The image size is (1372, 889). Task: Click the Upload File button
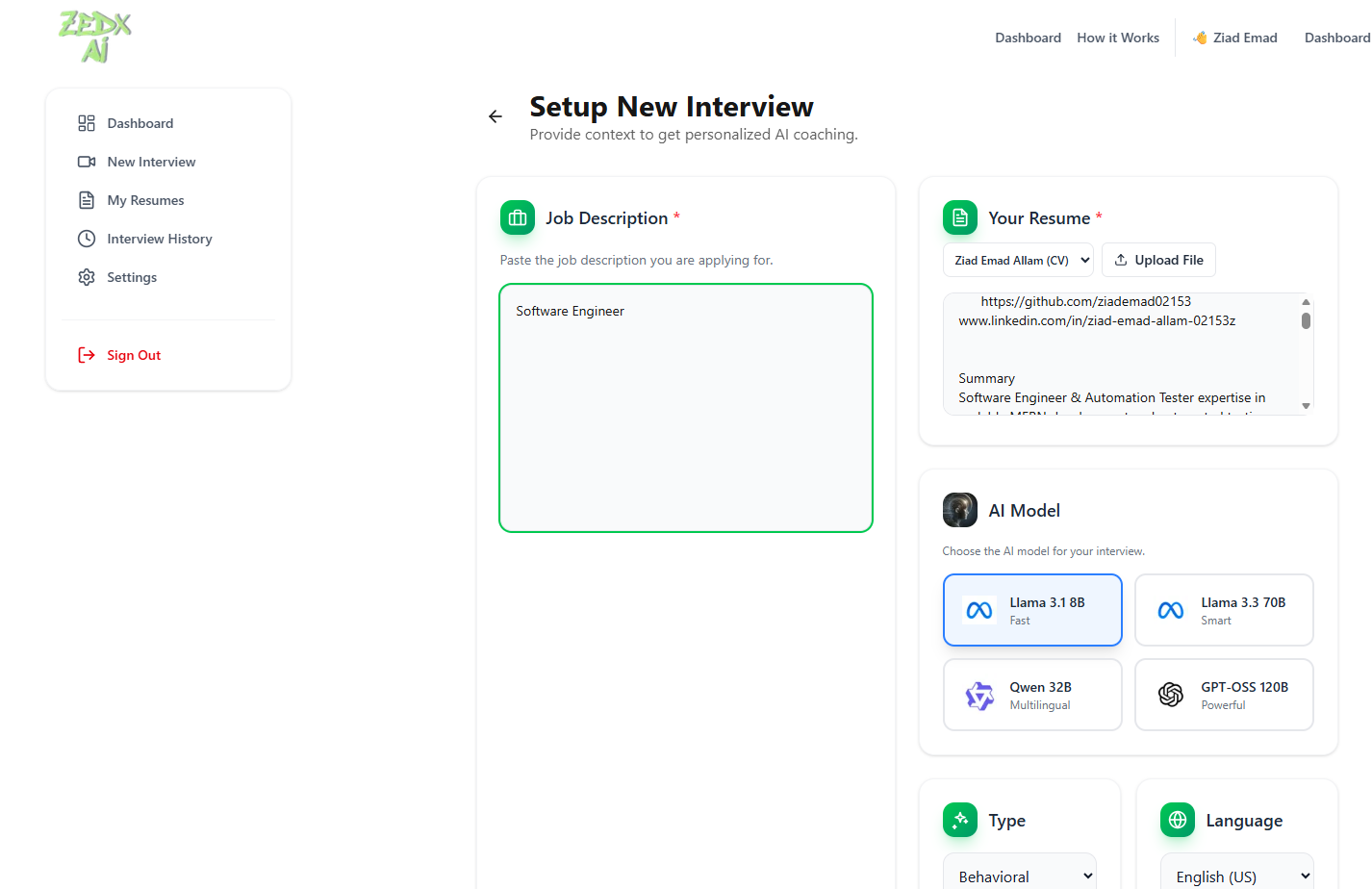pos(1158,260)
